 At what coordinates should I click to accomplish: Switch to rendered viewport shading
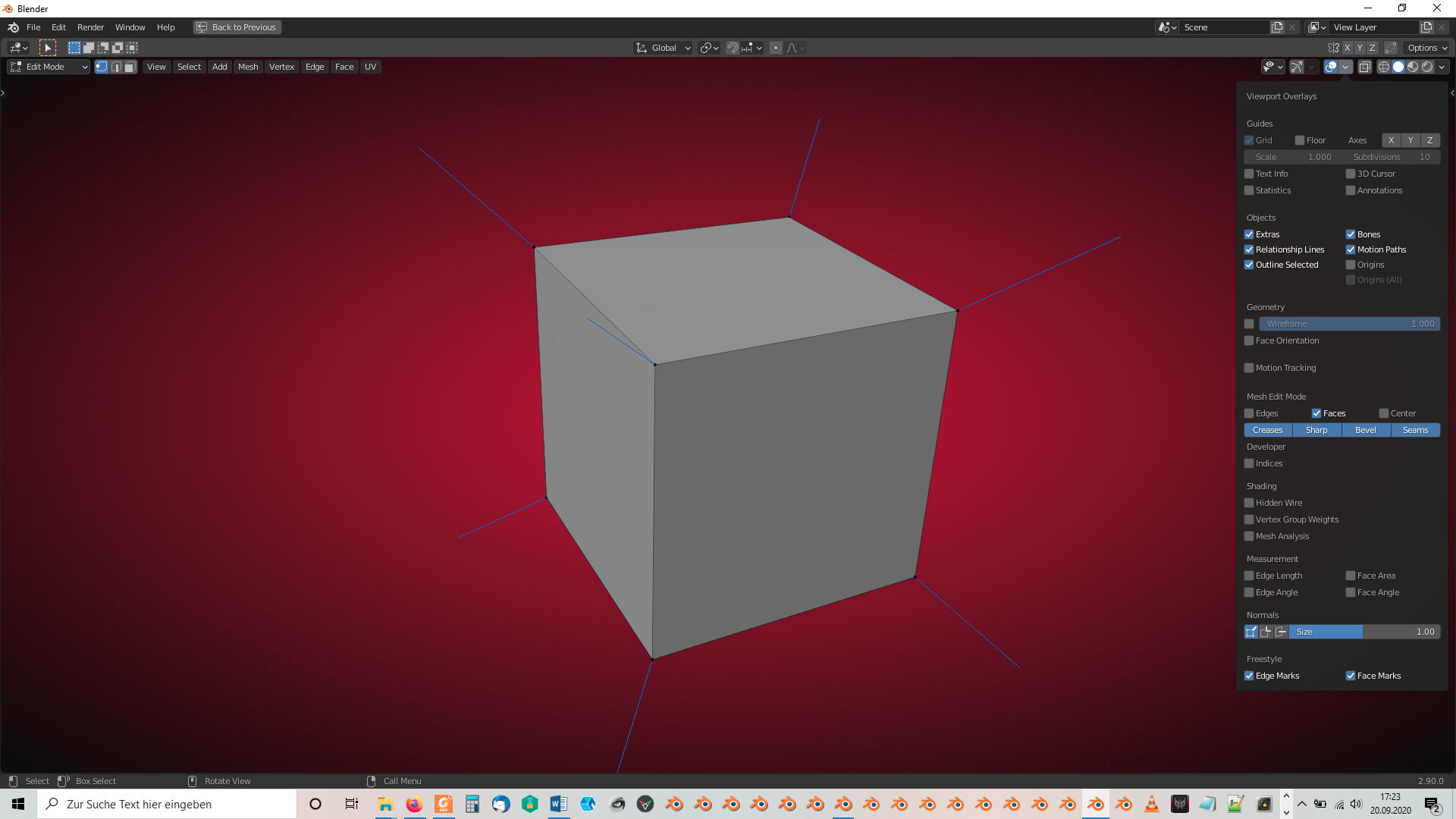pyautogui.click(x=1427, y=67)
